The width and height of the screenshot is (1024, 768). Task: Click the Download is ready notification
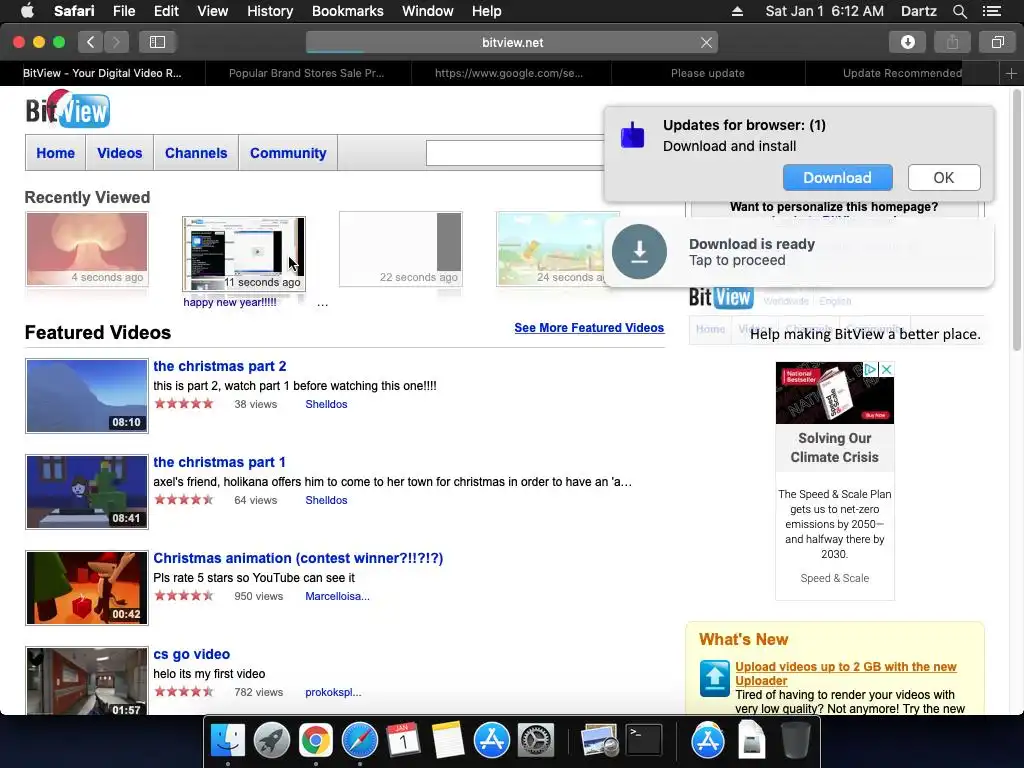coord(799,252)
